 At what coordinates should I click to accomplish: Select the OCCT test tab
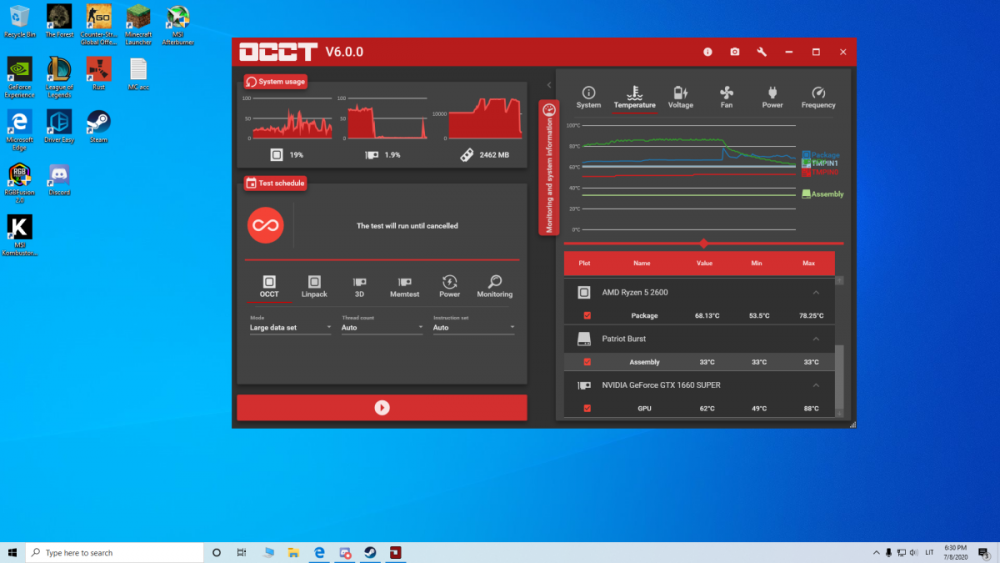(x=269, y=286)
